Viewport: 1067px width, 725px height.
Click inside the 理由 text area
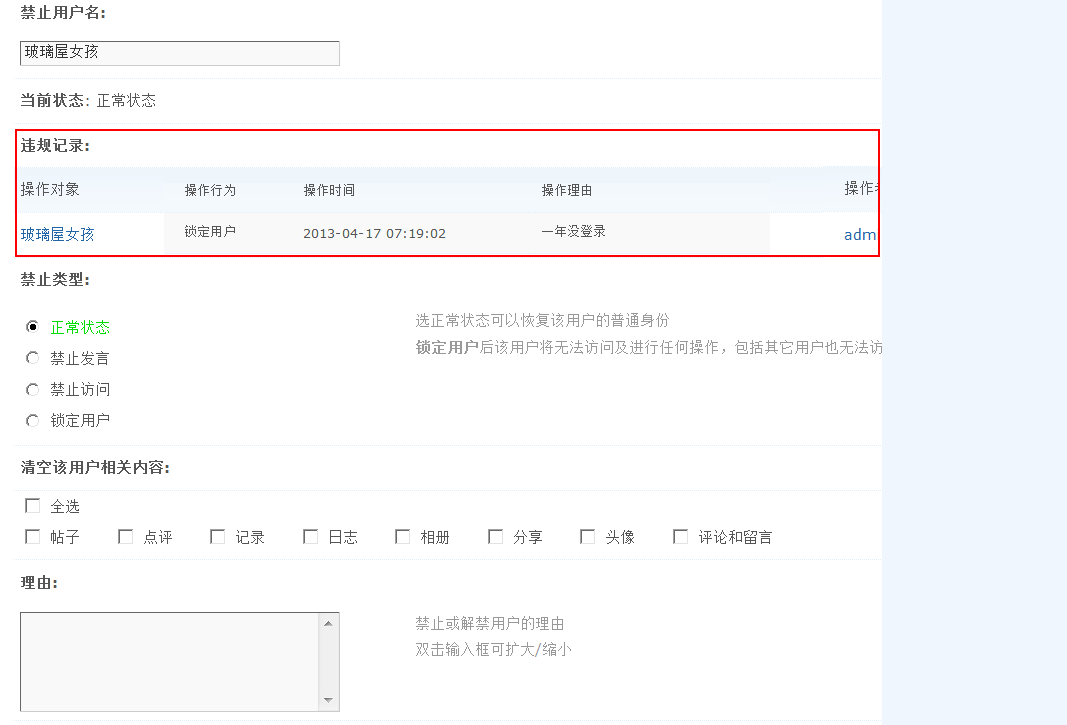[170, 660]
